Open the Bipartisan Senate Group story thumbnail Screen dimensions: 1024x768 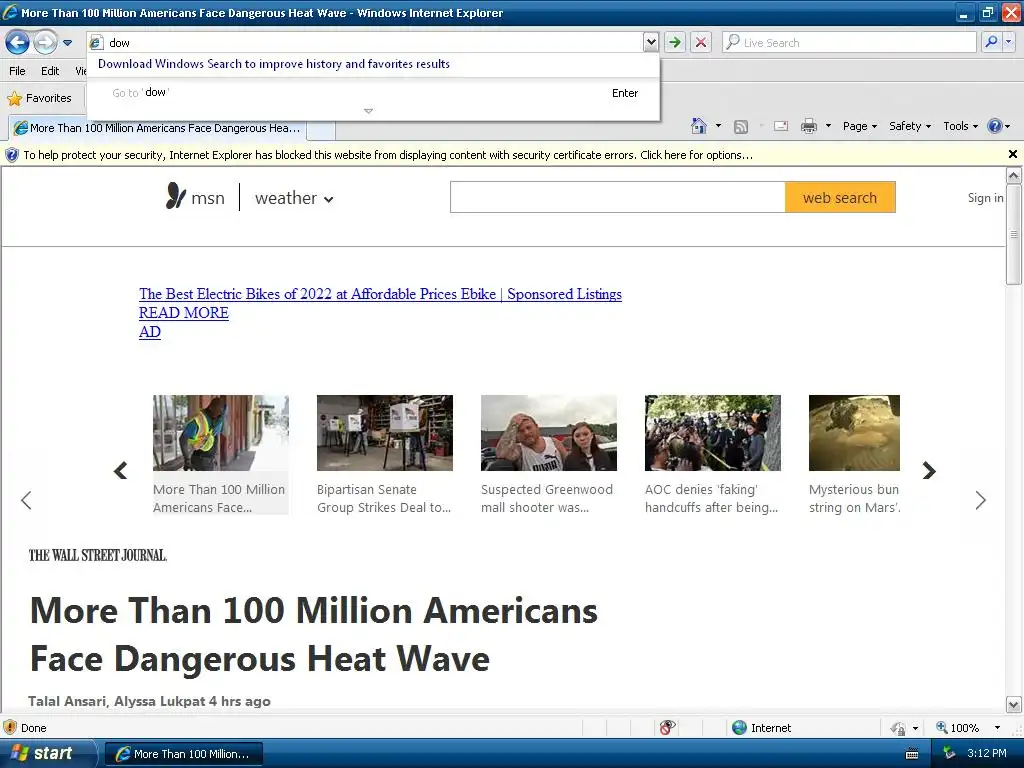click(x=385, y=432)
